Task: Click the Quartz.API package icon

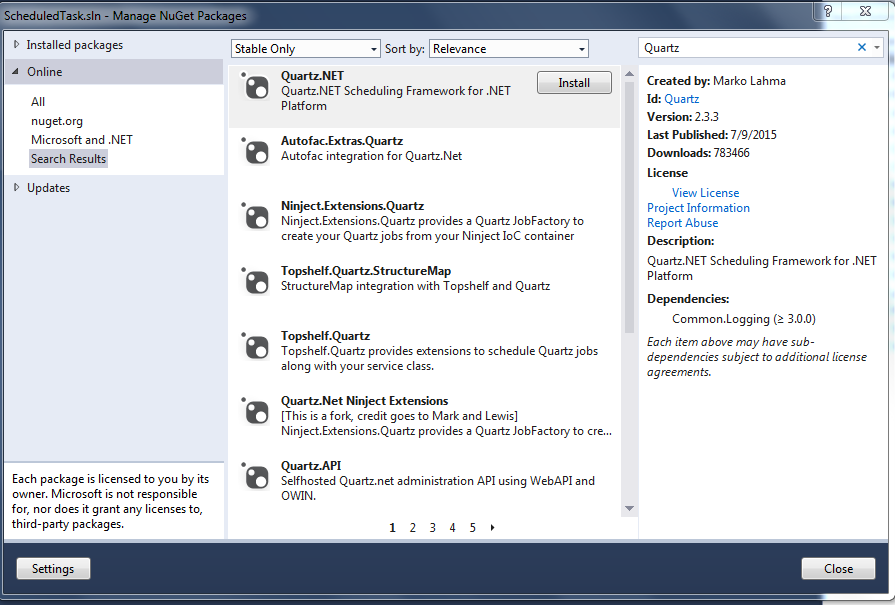Action: pyautogui.click(x=256, y=478)
